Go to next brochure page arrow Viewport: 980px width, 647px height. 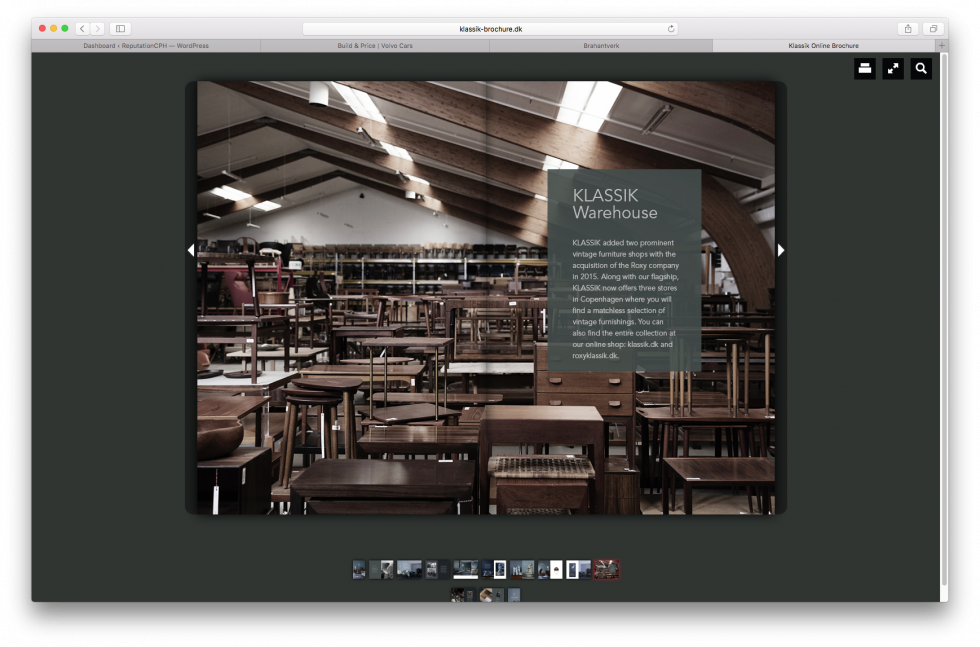[781, 250]
